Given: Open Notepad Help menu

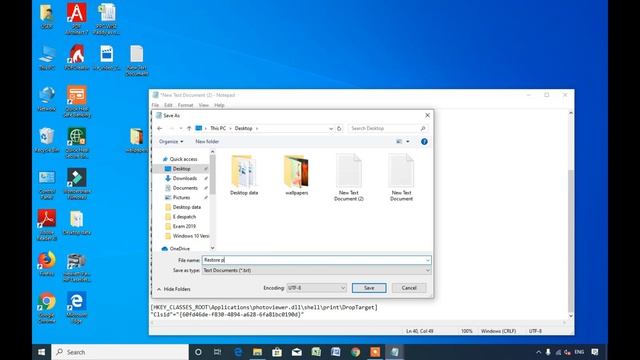Looking at the screenshot, I should pos(219,105).
